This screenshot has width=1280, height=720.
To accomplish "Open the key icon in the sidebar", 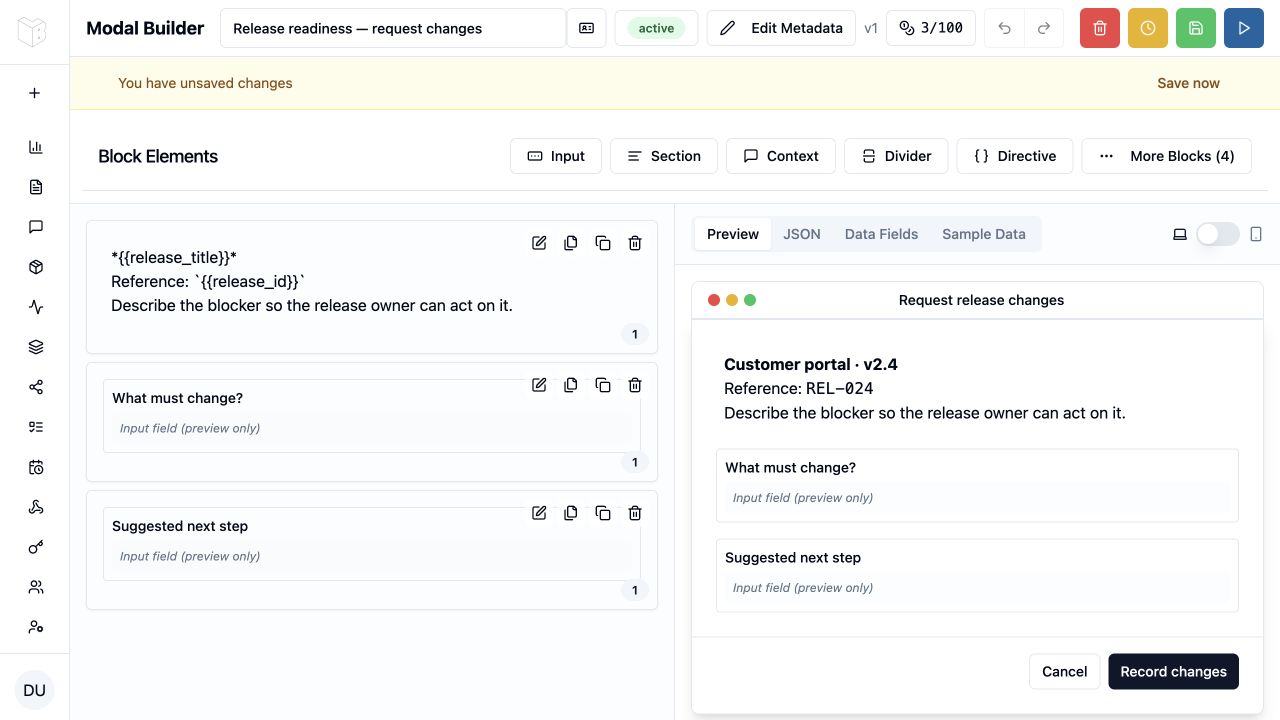I will pos(36,547).
